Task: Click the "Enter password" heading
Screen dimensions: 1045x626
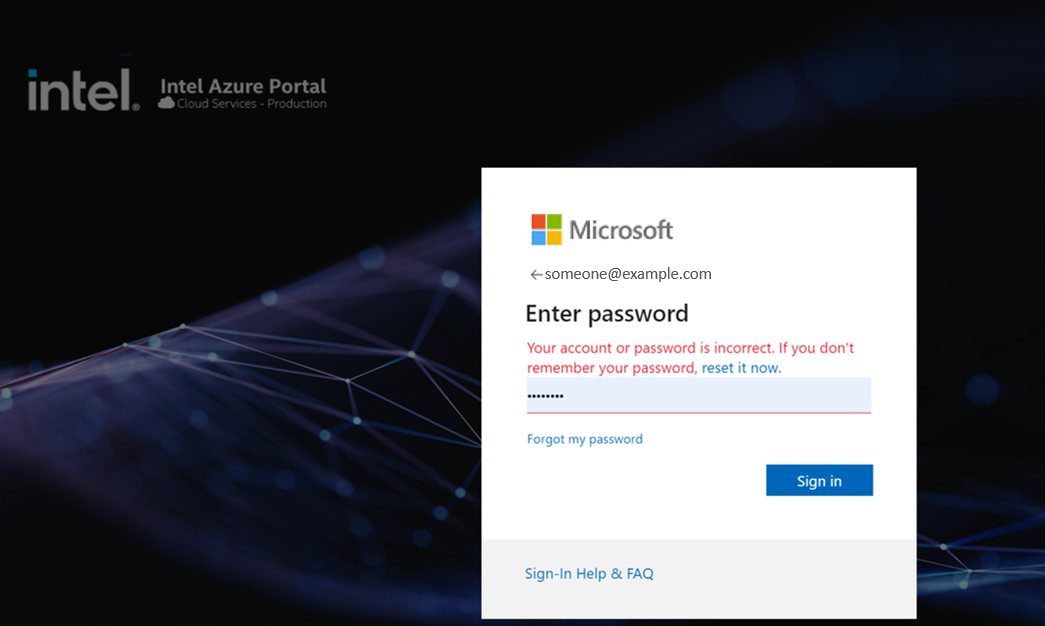Action: pyautogui.click(x=607, y=314)
